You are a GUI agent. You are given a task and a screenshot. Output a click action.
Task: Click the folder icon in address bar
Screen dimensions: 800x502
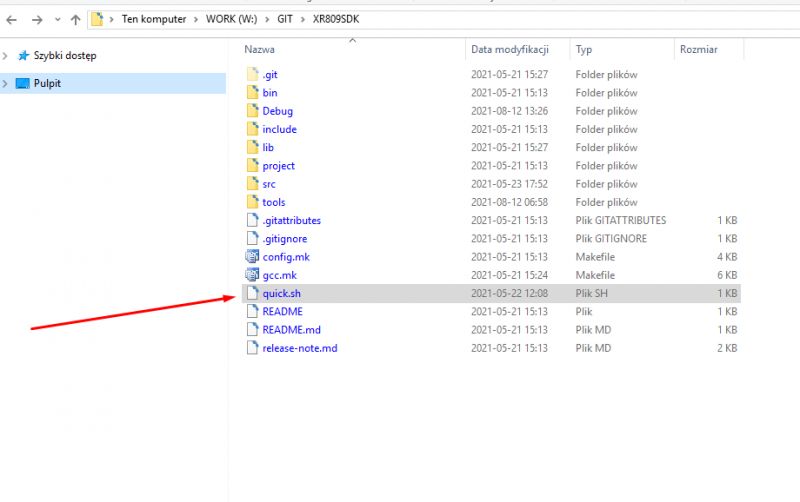point(97,19)
